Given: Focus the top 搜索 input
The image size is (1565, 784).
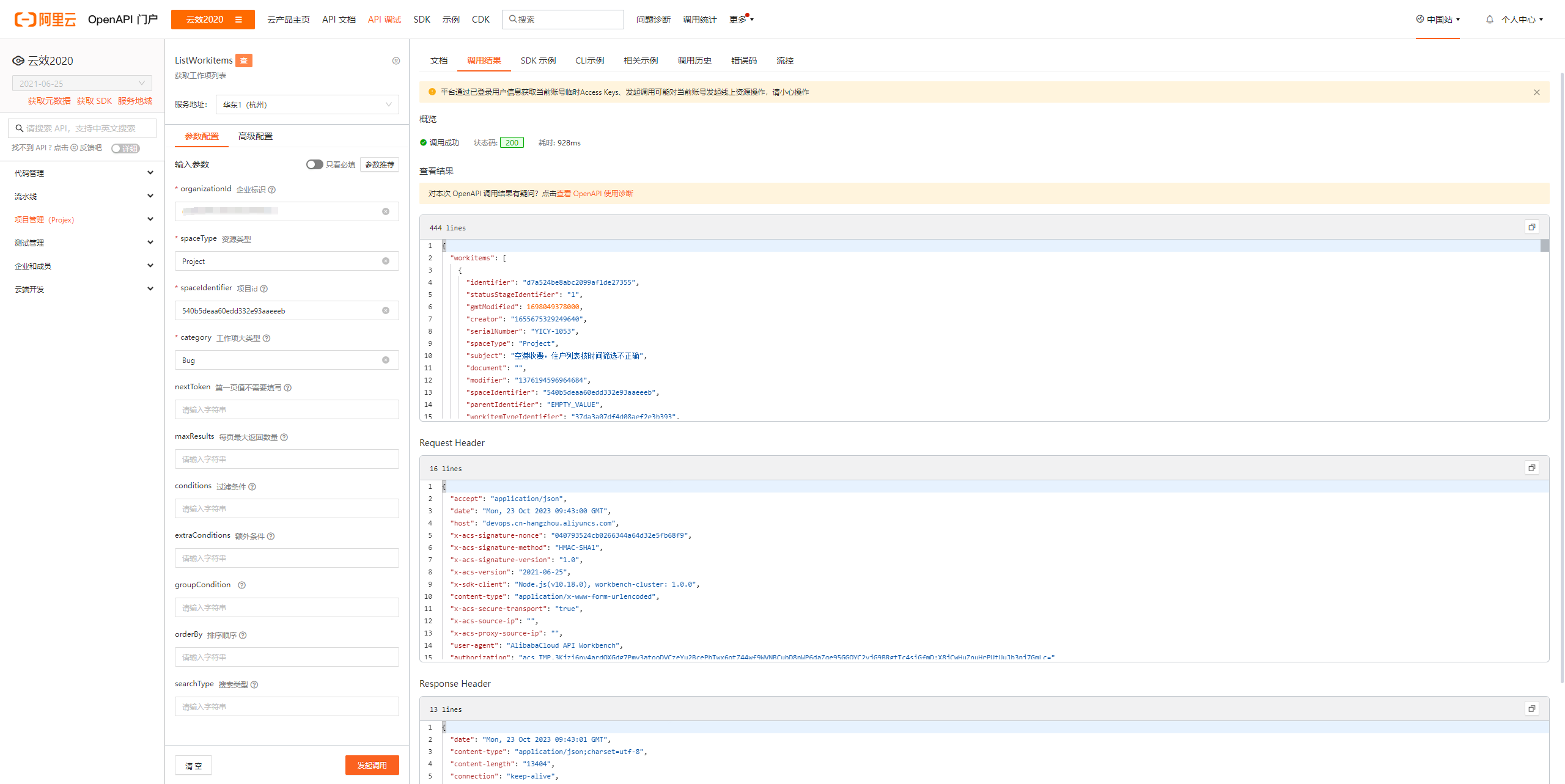Looking at the screenshot, I should [x=563, y=20].
